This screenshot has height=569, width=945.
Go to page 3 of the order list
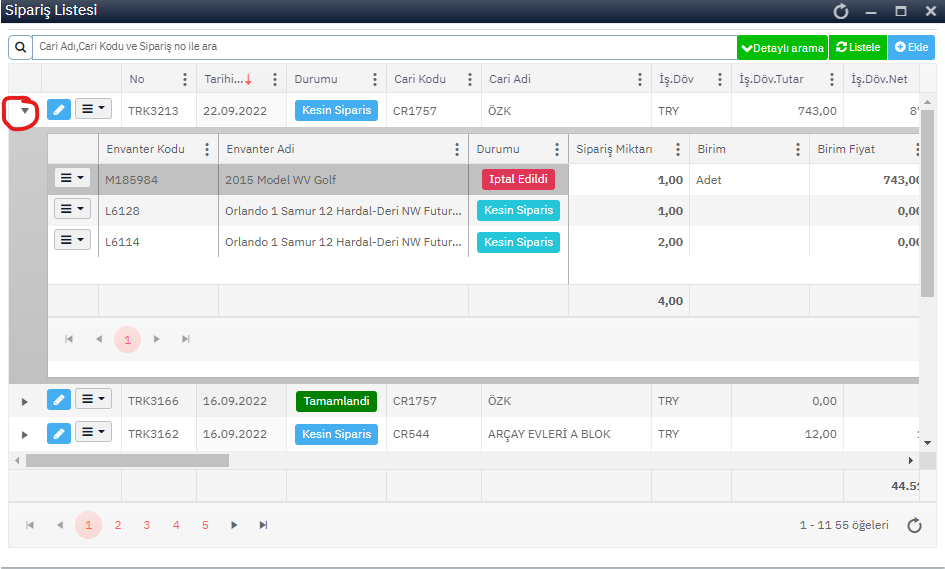point(147,525)
